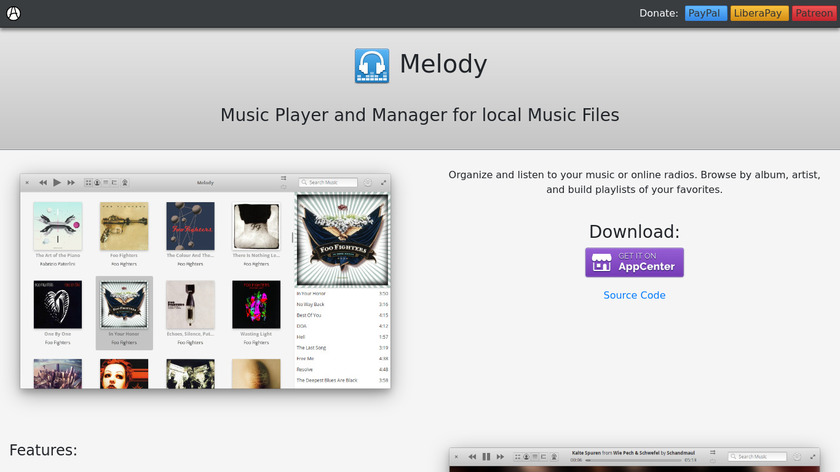The width and height of the screenshot is (840, 472).
Task: Click the Melody headphones app icon
Action: 372,65
